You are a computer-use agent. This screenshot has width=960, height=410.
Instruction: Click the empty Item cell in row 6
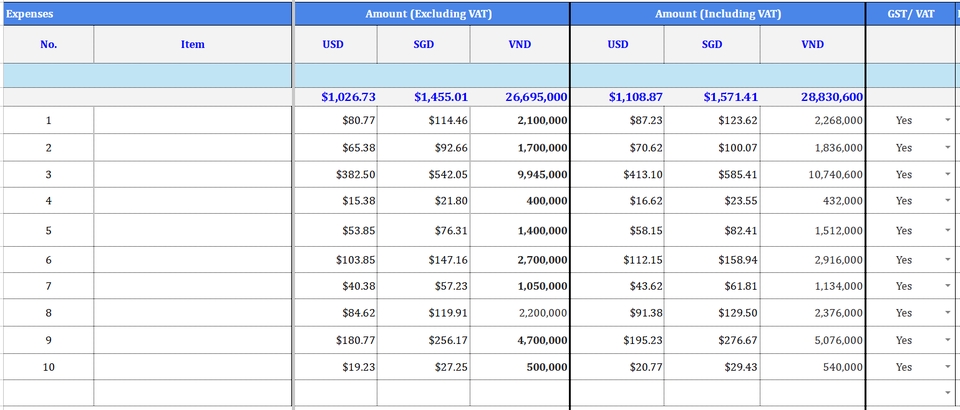193,260
